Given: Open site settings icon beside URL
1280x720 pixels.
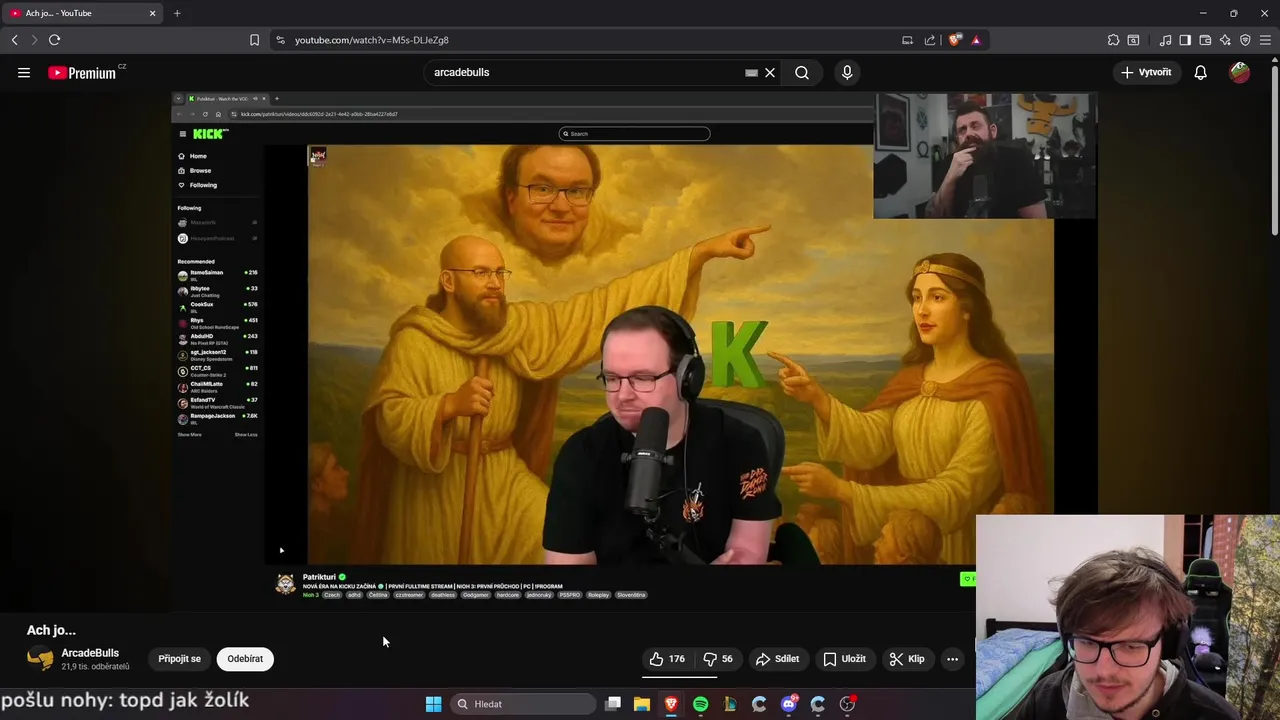Looking at the screenshot, I should pyautogui.click(x=280, y=40).
